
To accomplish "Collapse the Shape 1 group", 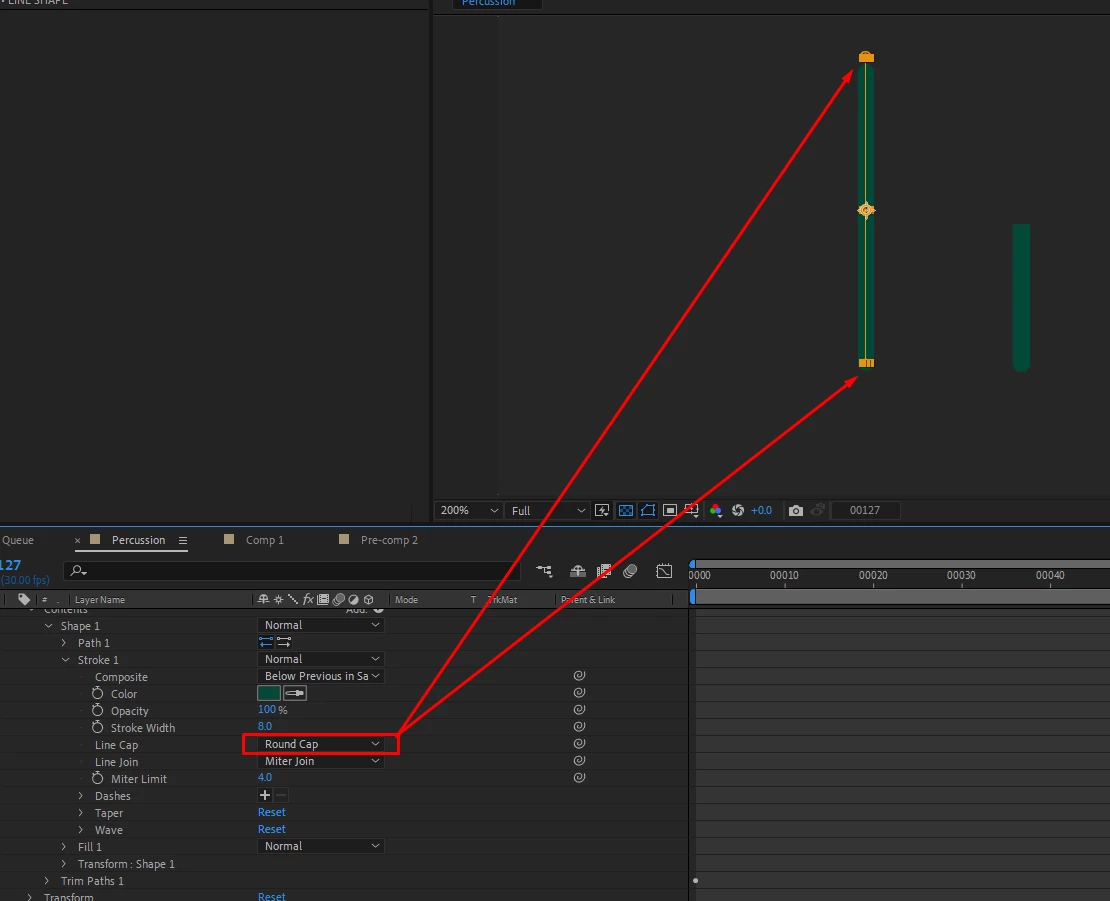I will tap(49, 626).
